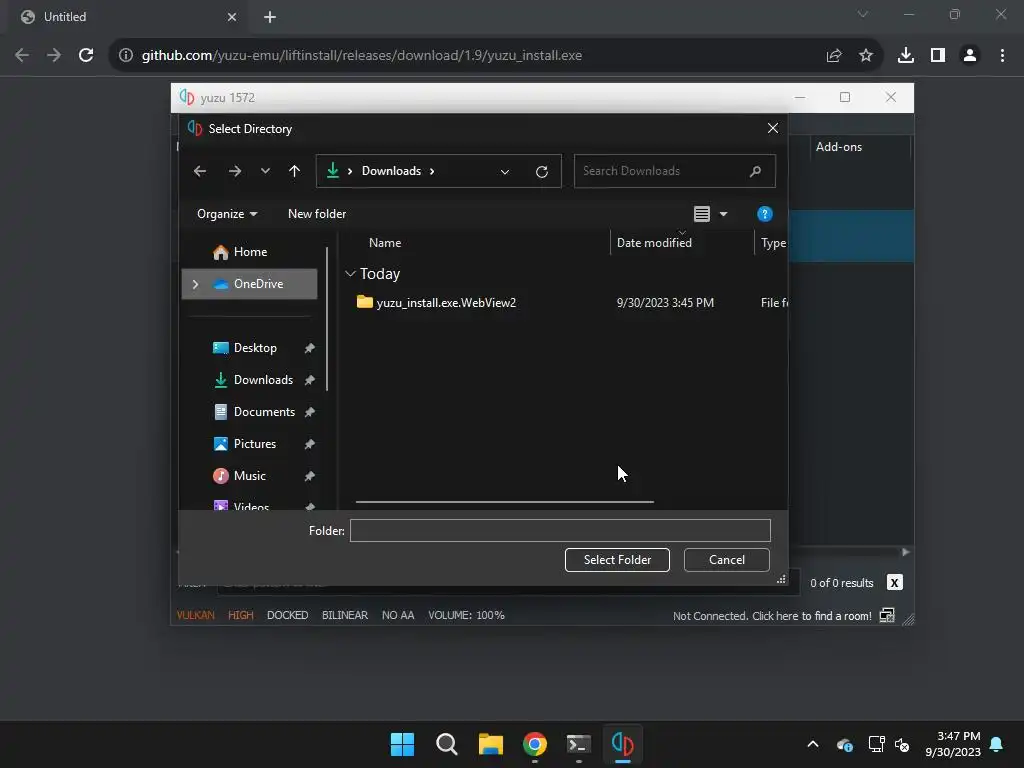Click Add-ons column in yuzu window
1024x768 pixels.
tap(839, 147)
